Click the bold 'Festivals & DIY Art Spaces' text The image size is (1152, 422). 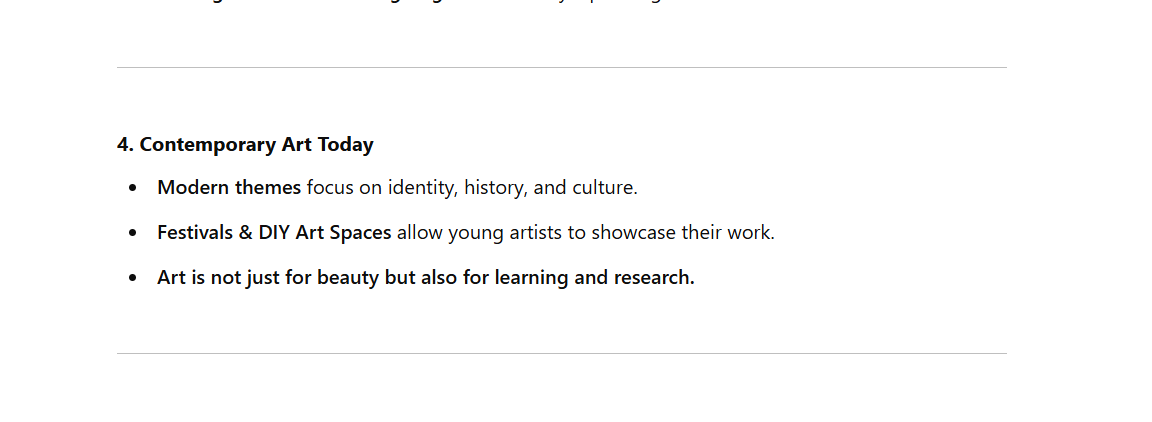[274, 233]
